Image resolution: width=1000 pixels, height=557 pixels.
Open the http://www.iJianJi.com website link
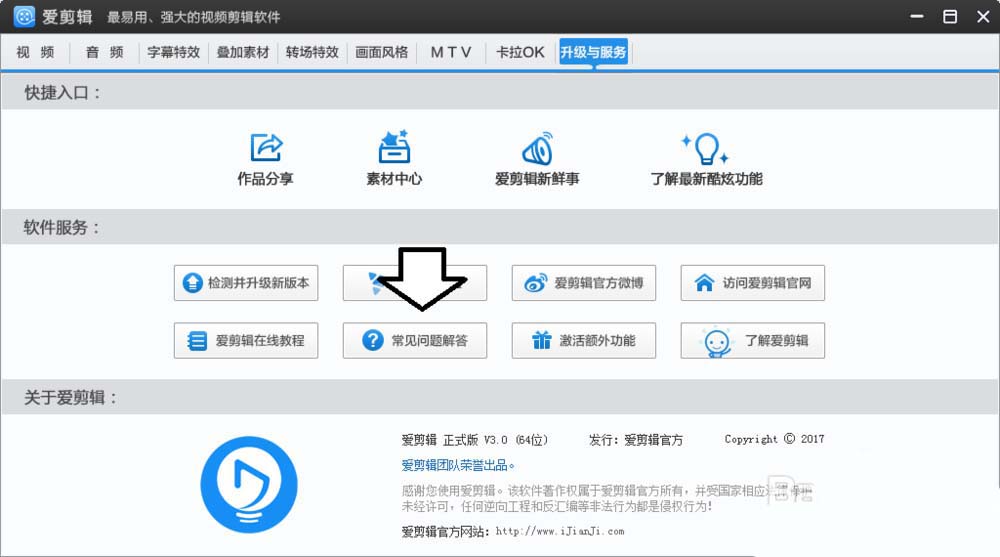click(560, 531)
